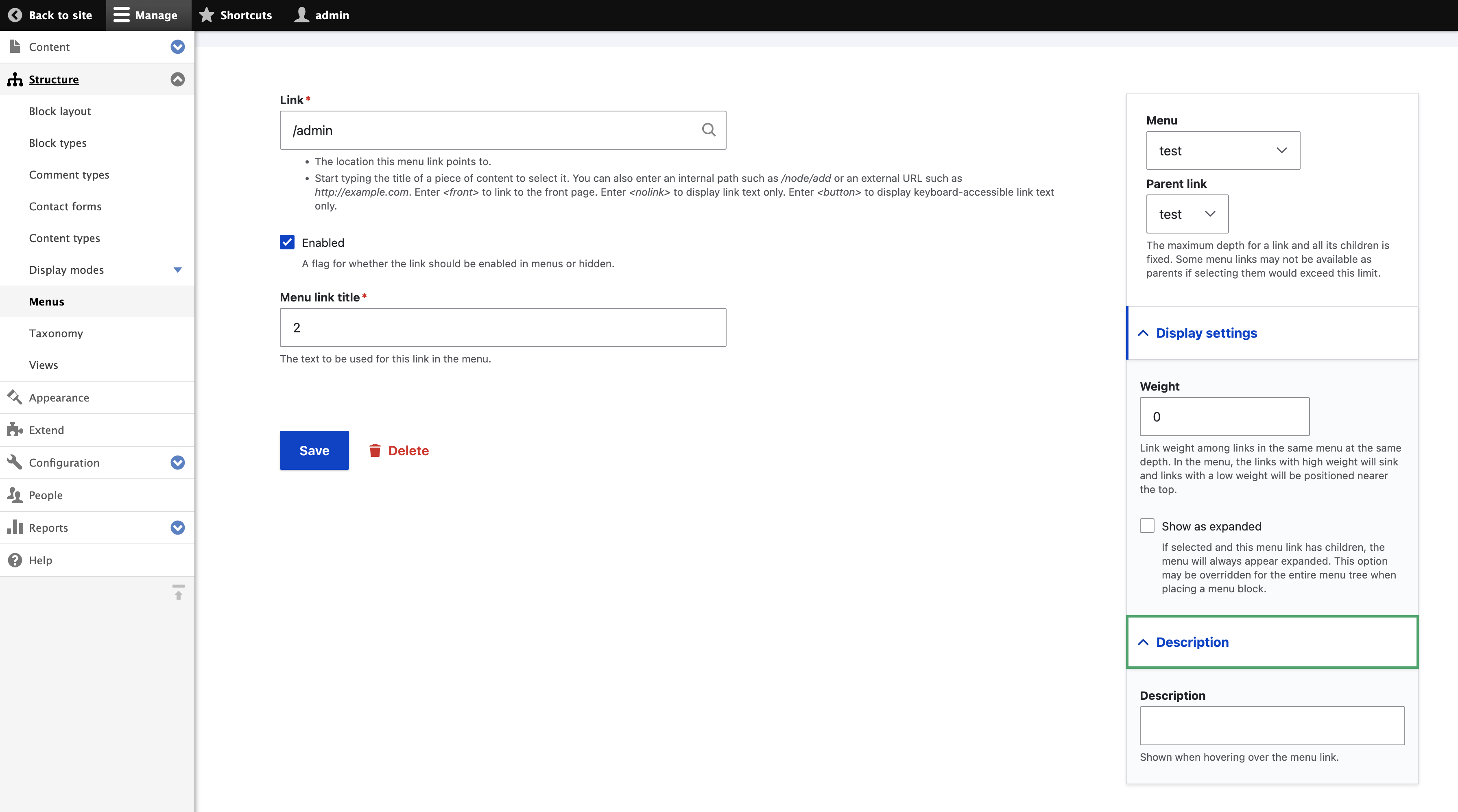The image size is (1458, 812).
Task: Go to Taxonomy in Structure menu
Action: (56, 333)
